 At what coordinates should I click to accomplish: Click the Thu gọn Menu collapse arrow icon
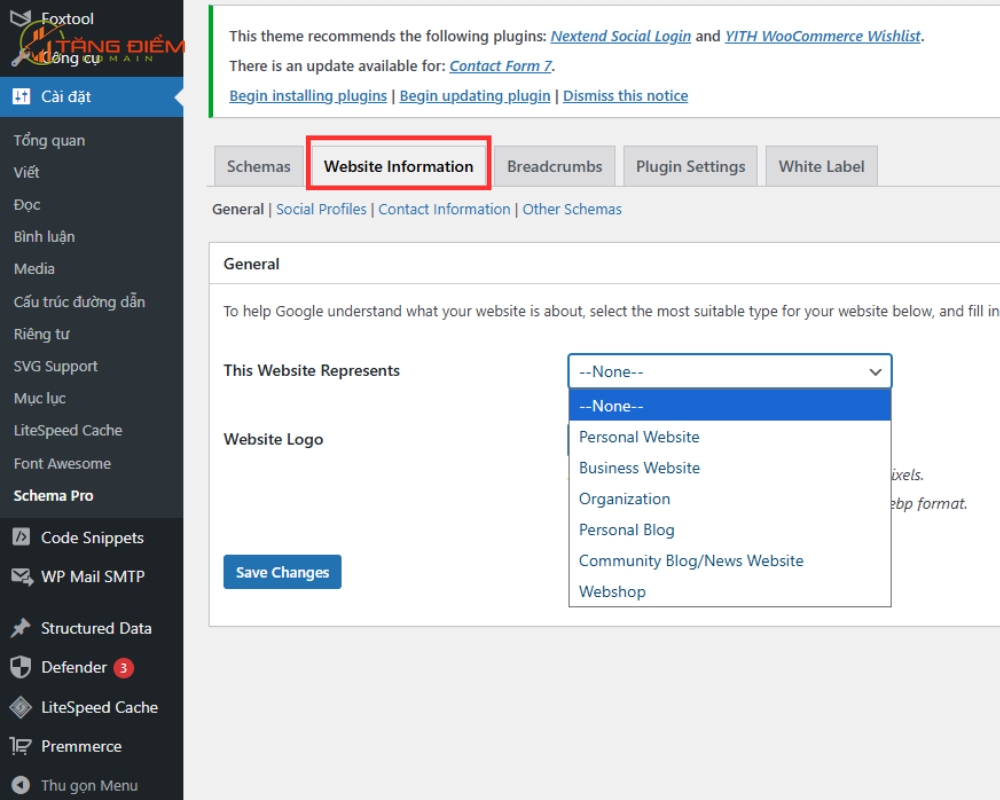21,785
